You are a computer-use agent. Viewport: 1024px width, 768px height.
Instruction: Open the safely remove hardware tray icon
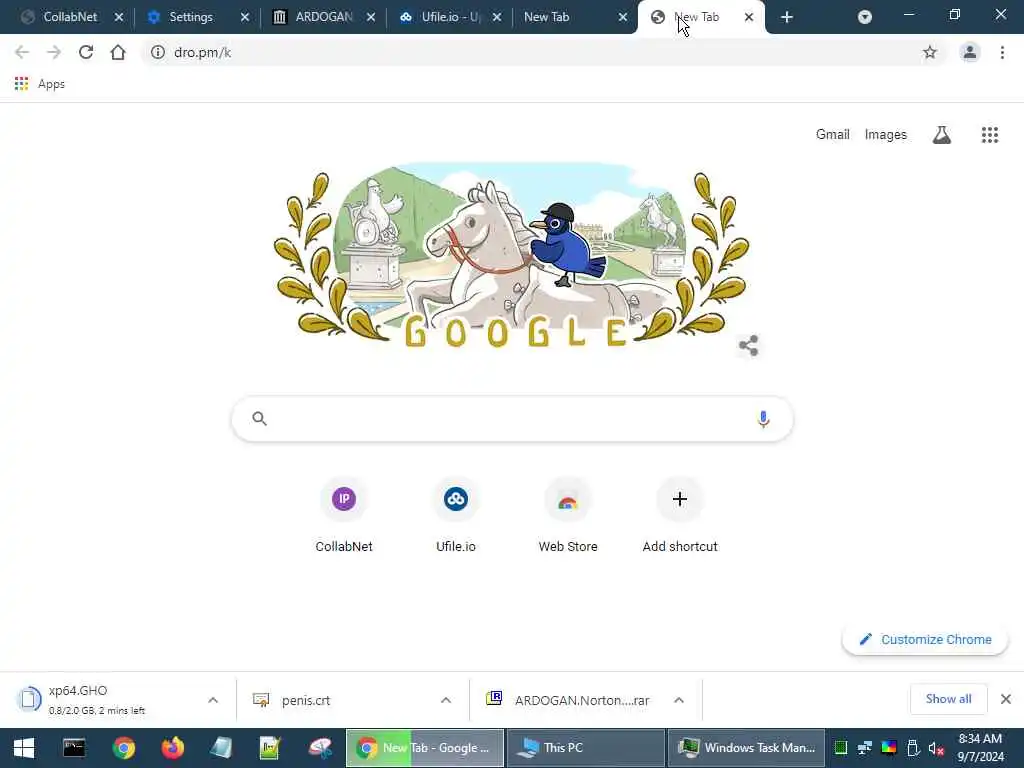913,748
